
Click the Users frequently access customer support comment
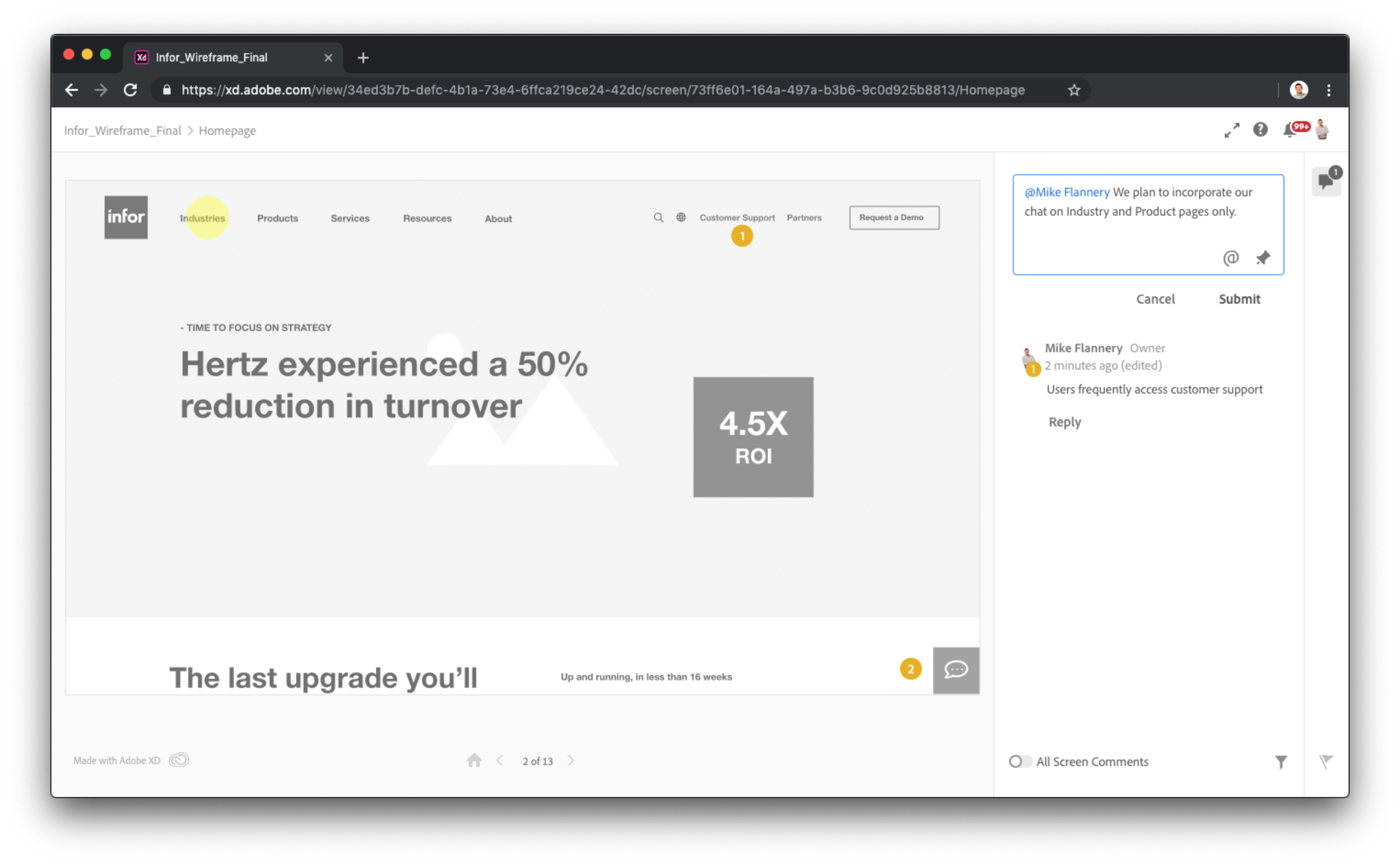click(1154, 389)
